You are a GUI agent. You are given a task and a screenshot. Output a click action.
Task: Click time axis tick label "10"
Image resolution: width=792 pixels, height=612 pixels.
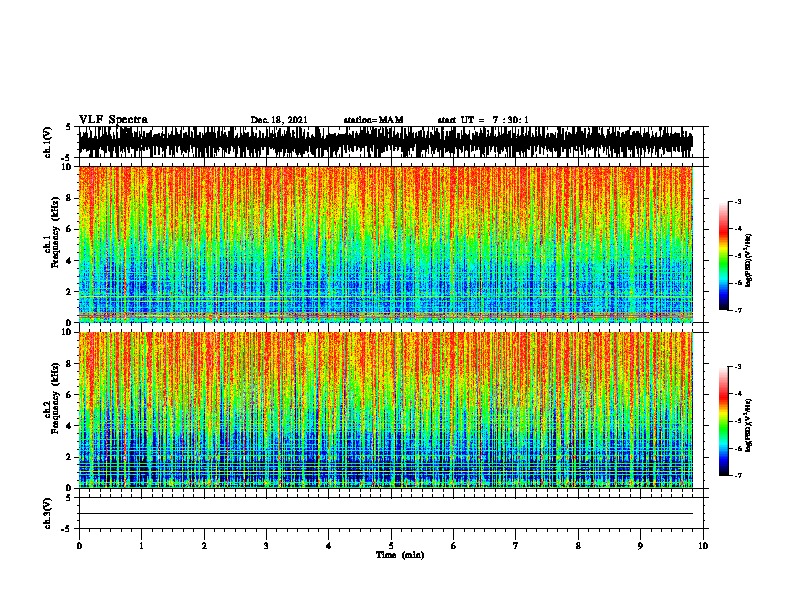coord(703,546)
